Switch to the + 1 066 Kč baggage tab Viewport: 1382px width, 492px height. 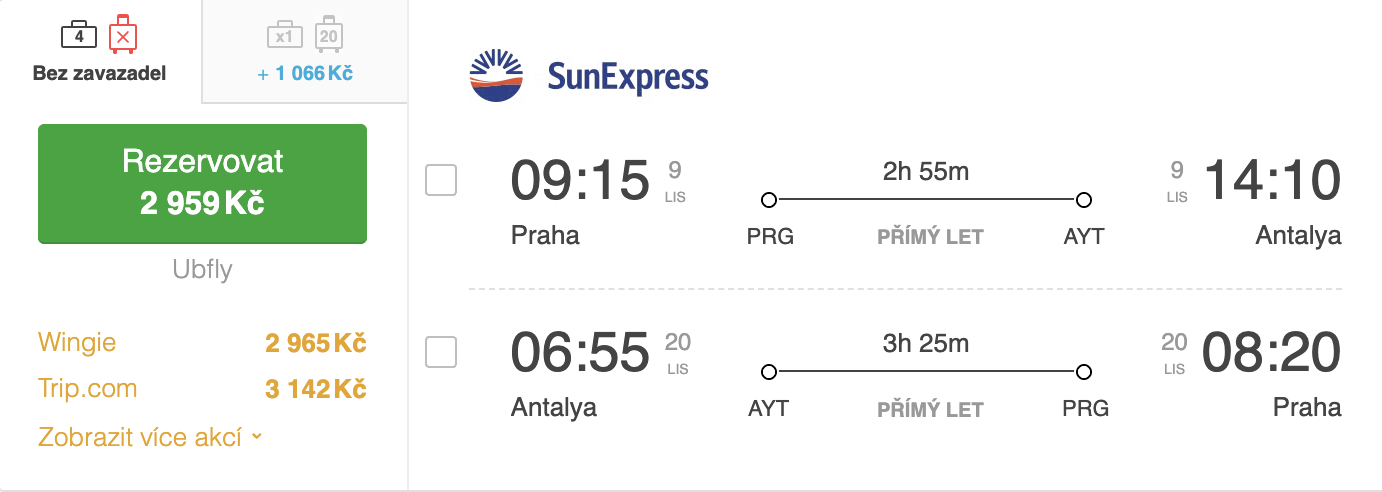305,52
